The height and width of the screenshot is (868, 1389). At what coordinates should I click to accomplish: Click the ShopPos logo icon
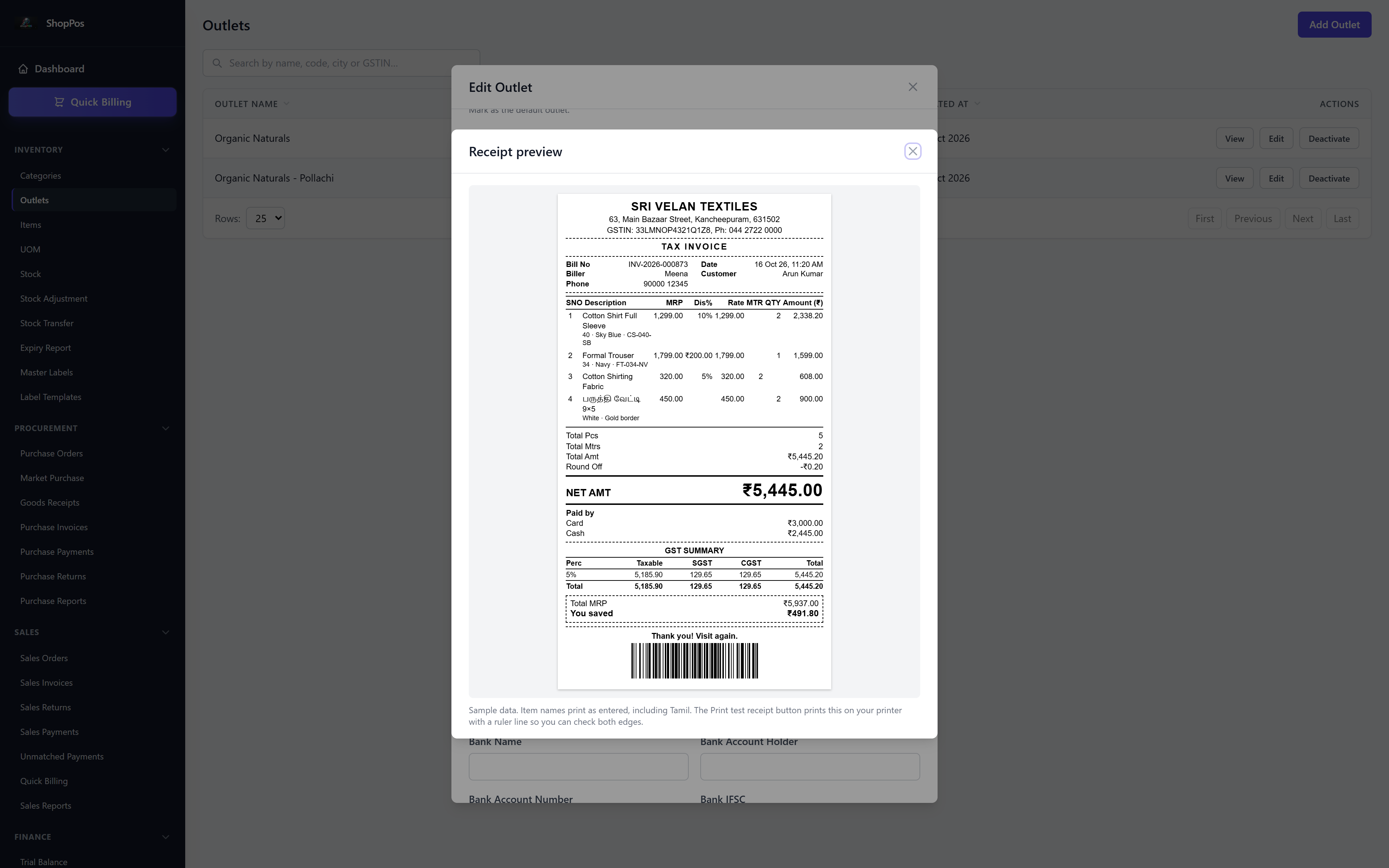(x=26, y=23)
